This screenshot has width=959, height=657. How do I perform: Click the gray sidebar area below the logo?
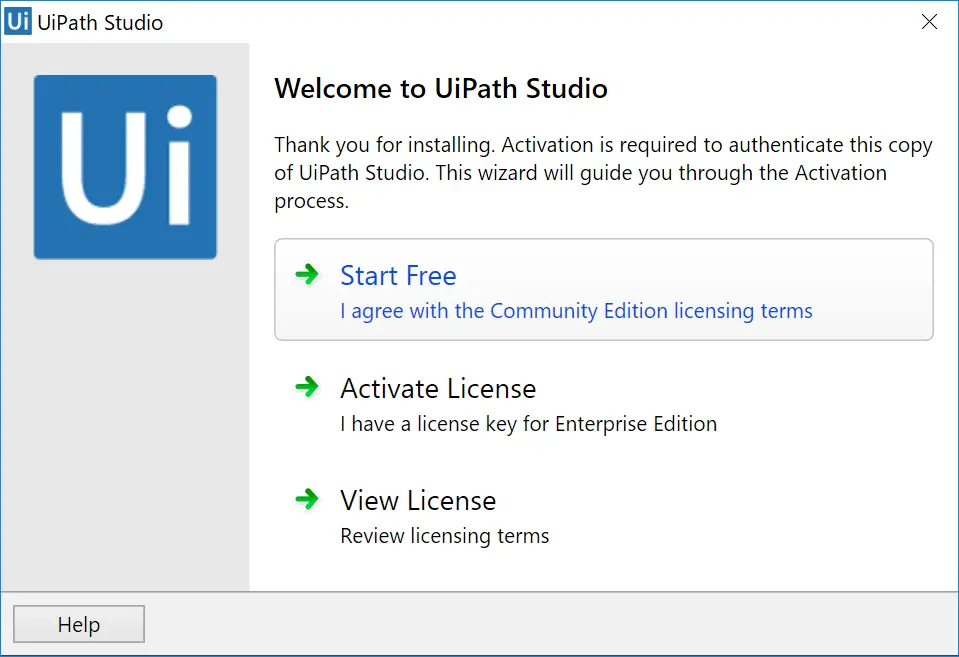tap(125, 422)
